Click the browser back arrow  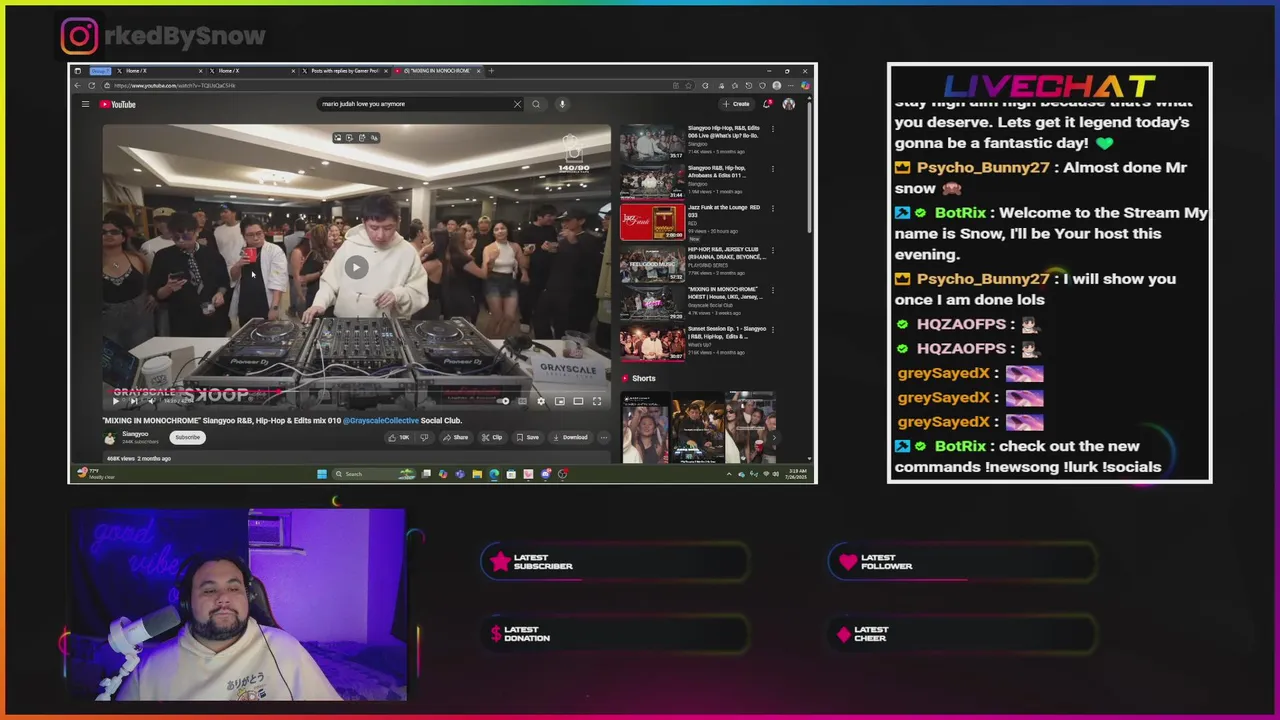77,85
